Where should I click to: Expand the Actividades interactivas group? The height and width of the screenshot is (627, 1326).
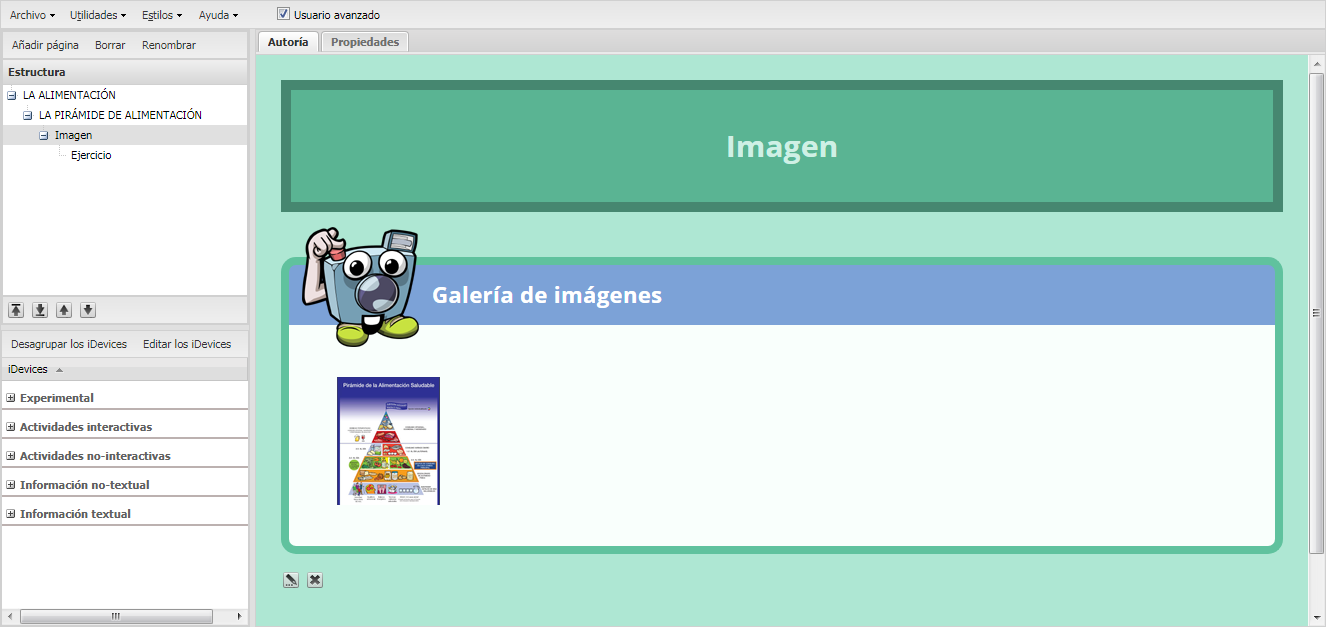click(11, 427)
